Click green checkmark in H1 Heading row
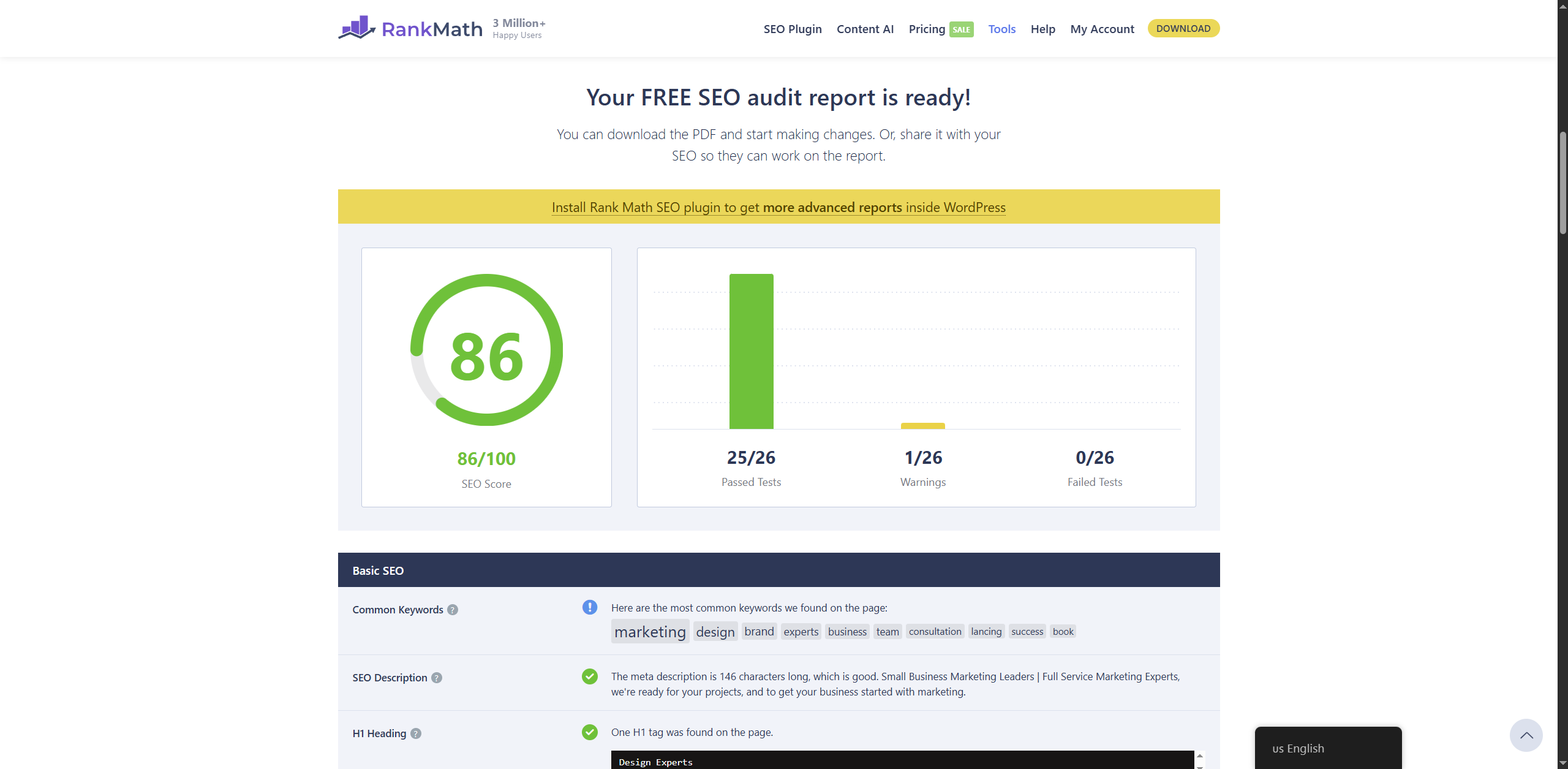Viewport: 1568px width, 769px height. 589,732
